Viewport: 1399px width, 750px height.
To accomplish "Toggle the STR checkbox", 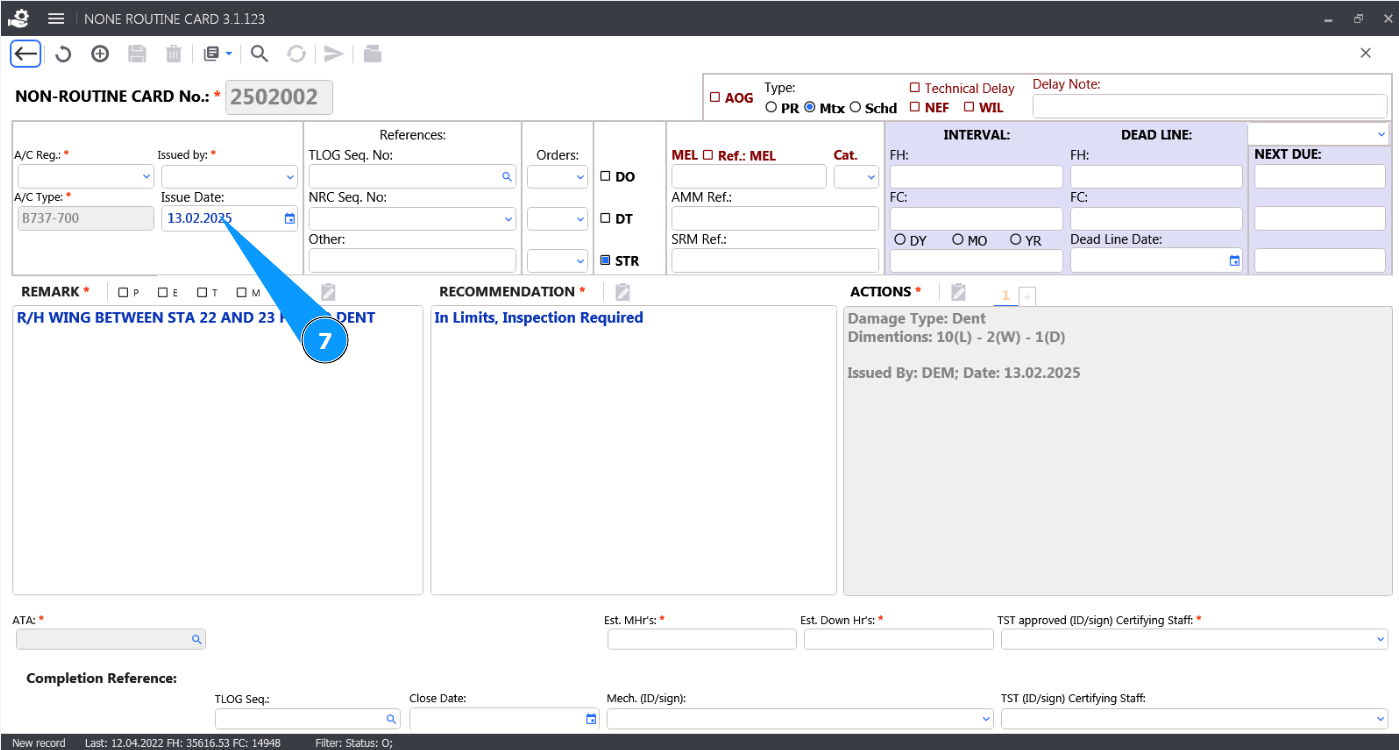I will (605, 261).
